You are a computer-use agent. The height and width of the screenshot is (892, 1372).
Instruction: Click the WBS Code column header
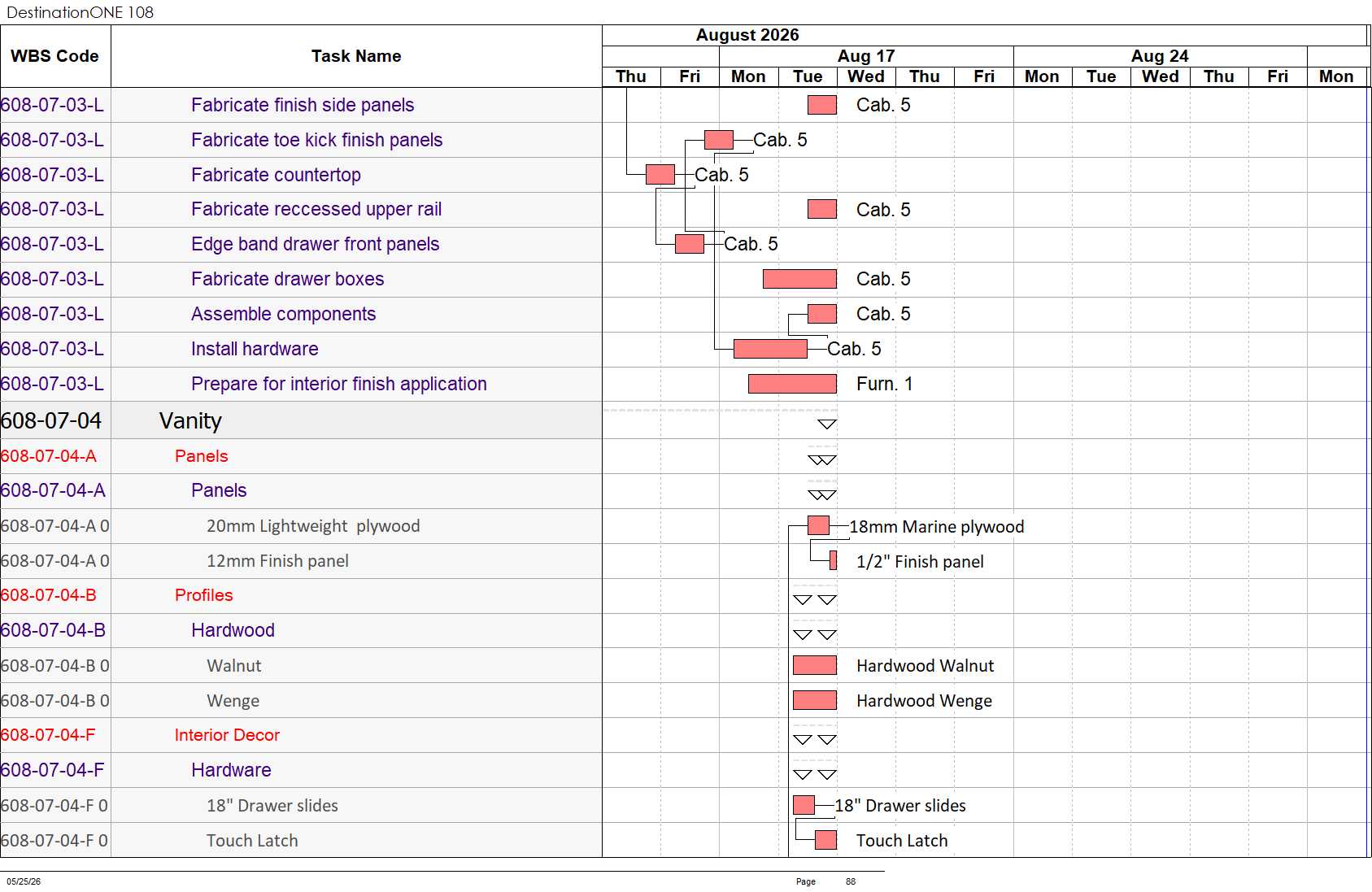click(54, 56)
